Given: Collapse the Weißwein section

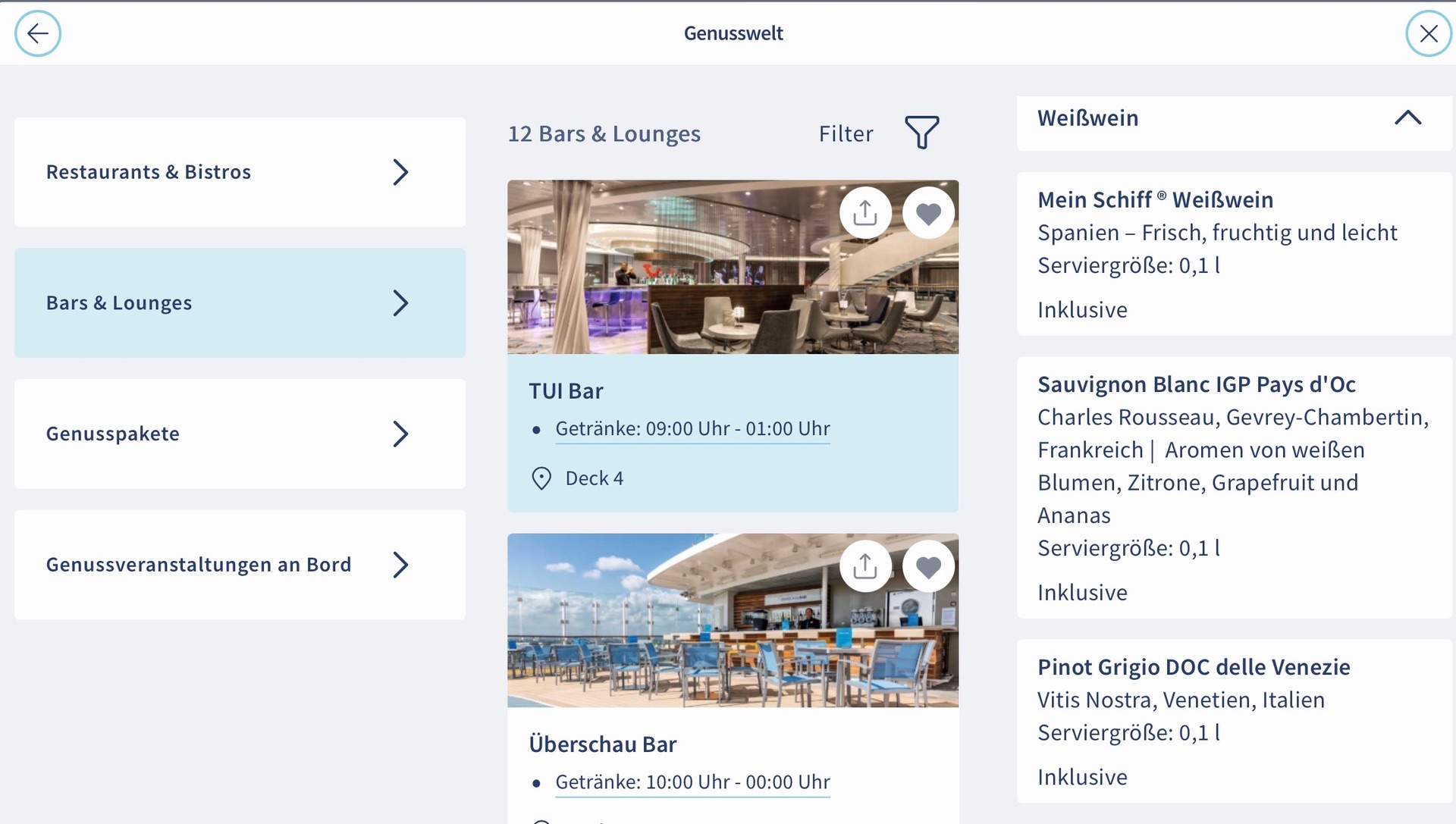Looking at the screenshot, I should pyautogui.click(x=1407, y=118).
